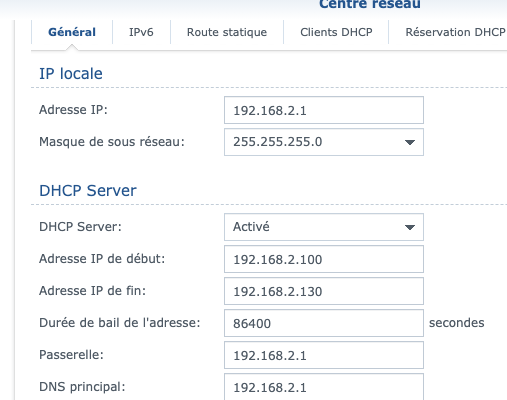
Task: Focus the DNS principal field
Action: tap(324, 387)
